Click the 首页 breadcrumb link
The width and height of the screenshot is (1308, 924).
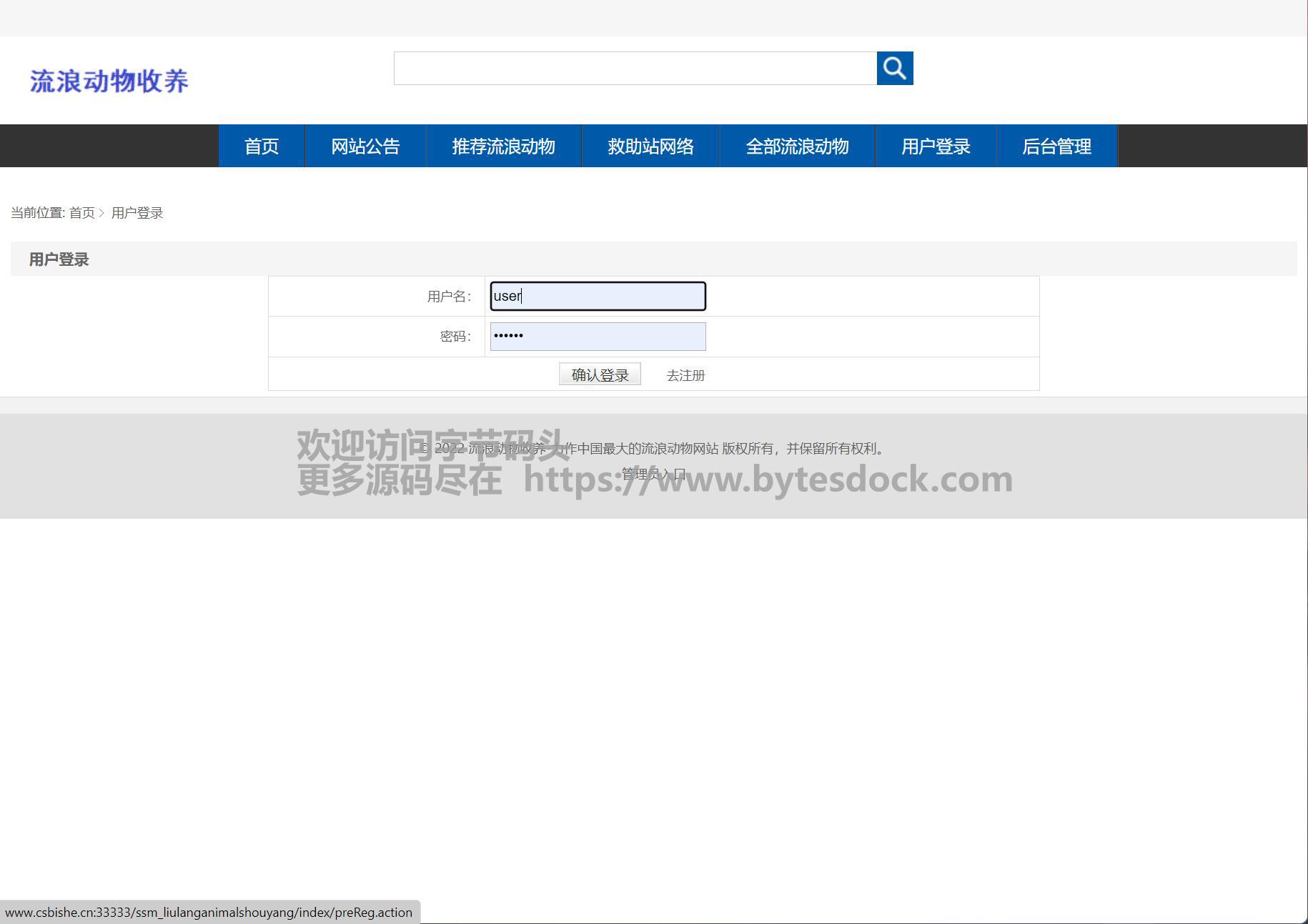point(81,213)
